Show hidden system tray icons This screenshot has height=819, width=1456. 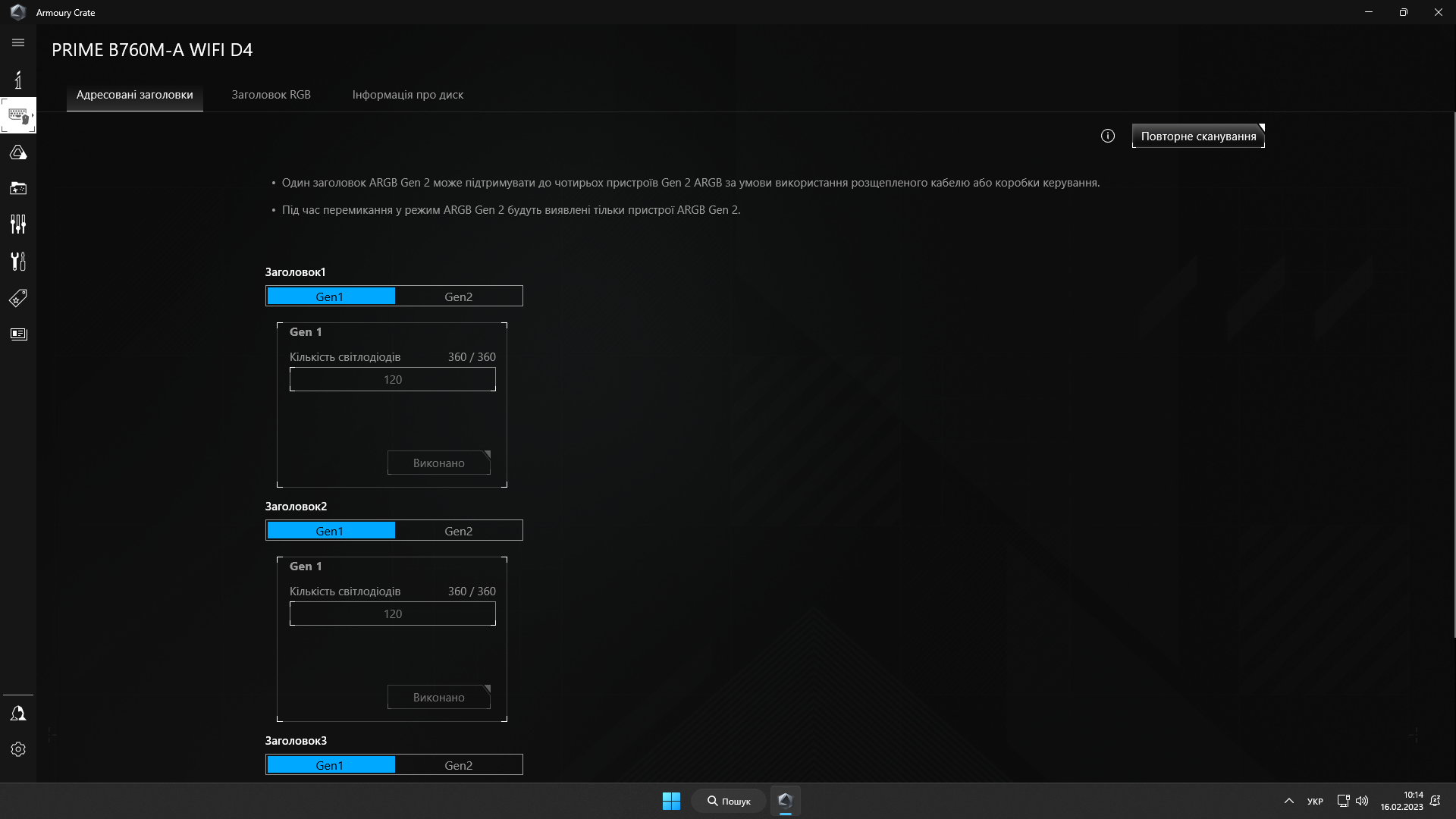coord(1288,801)
